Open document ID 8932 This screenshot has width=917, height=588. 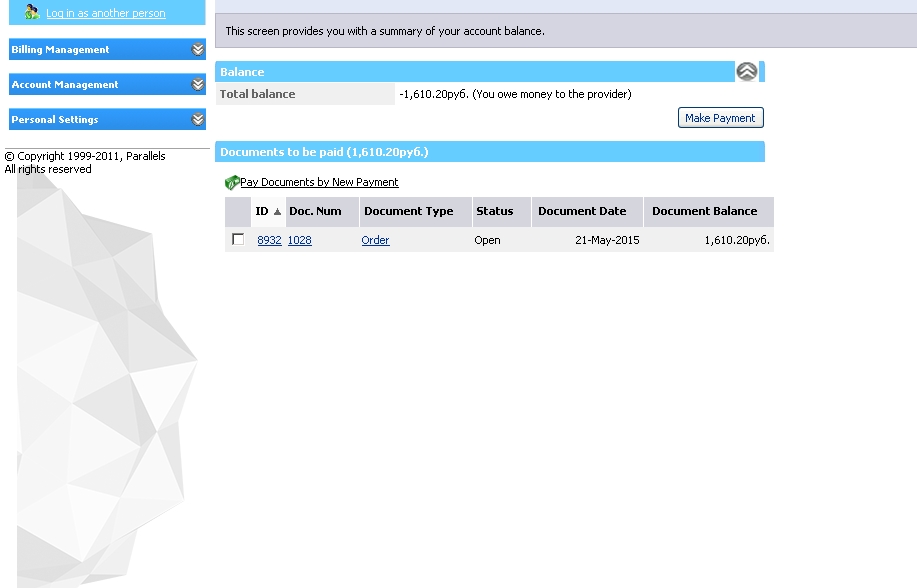tap(270, 240)
